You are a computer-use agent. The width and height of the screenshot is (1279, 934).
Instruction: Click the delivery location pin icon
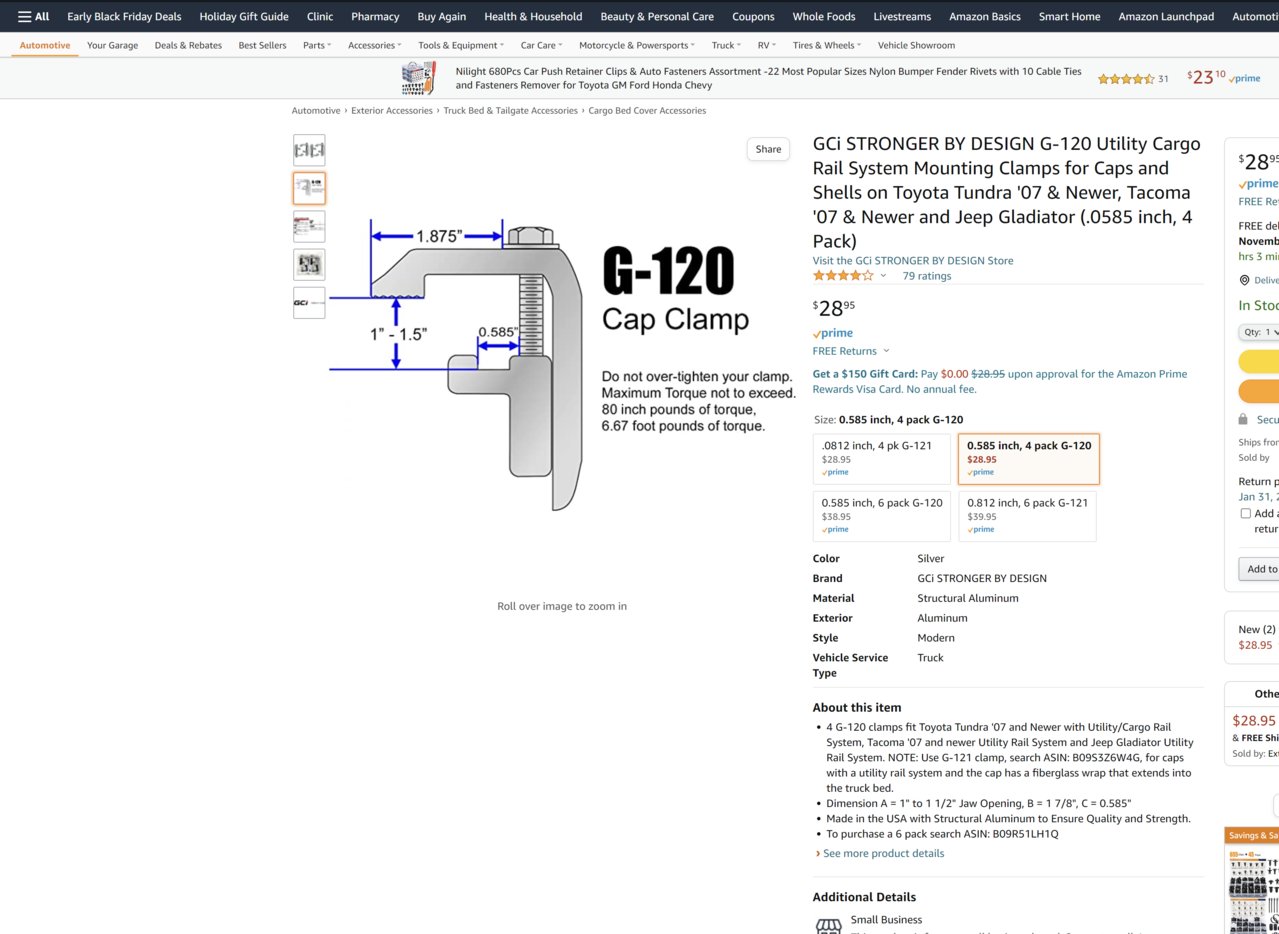point(1244,281)
